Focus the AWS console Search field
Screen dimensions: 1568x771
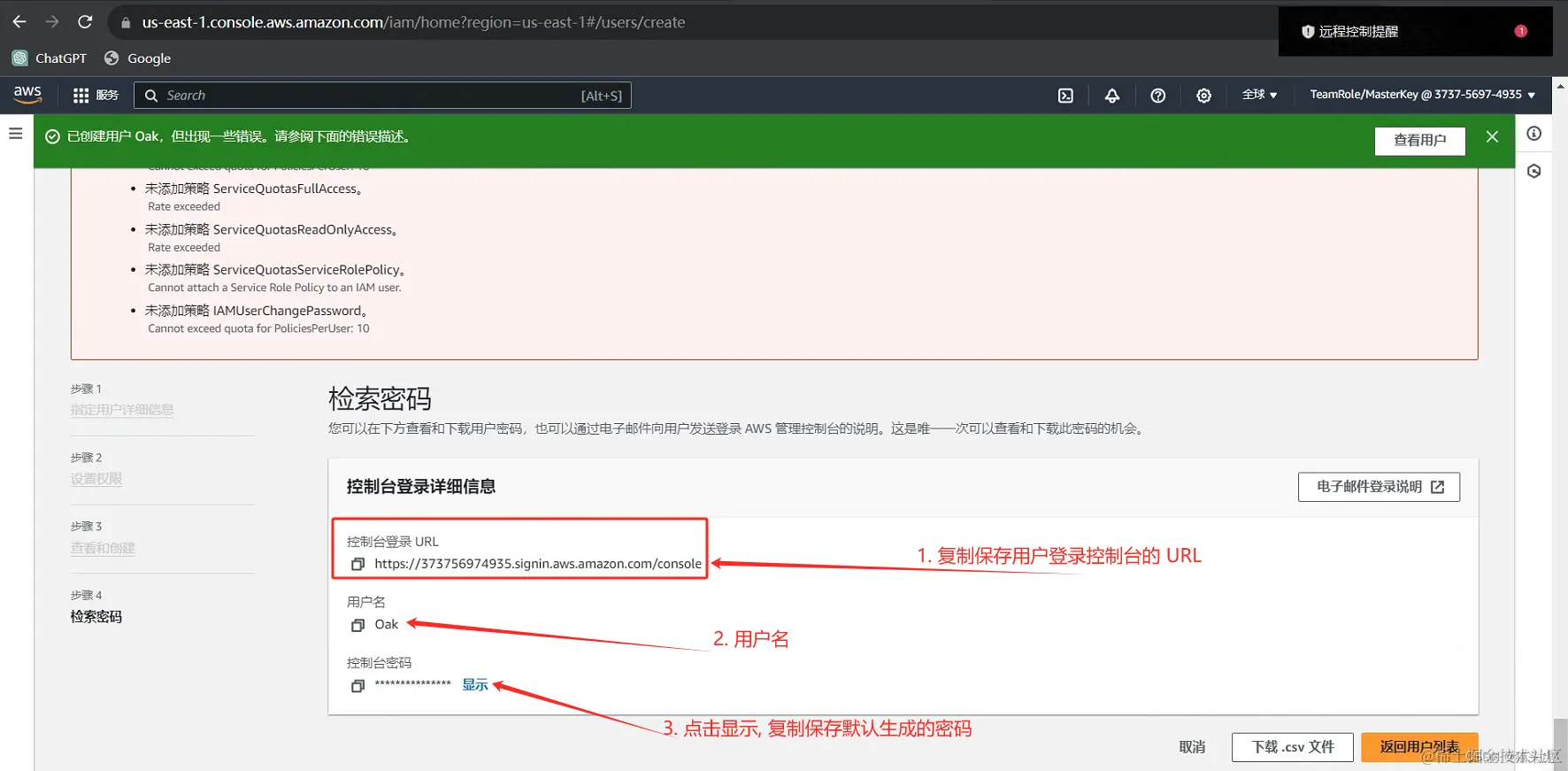click(x=382, y=96)
